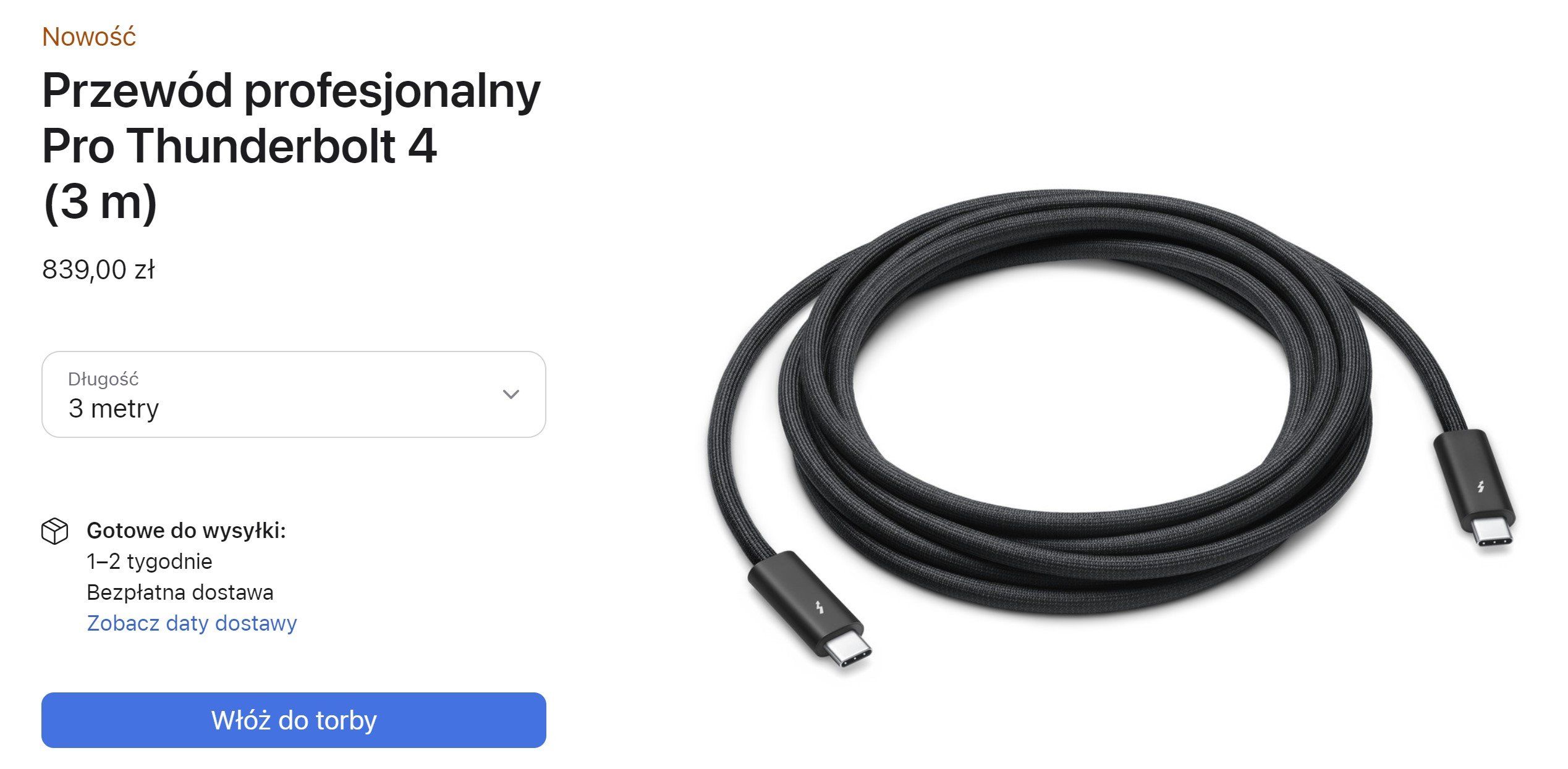Click the chevron arrow in the Długość selector
The image size is (1568, 769).
click(x=511, y=394)
